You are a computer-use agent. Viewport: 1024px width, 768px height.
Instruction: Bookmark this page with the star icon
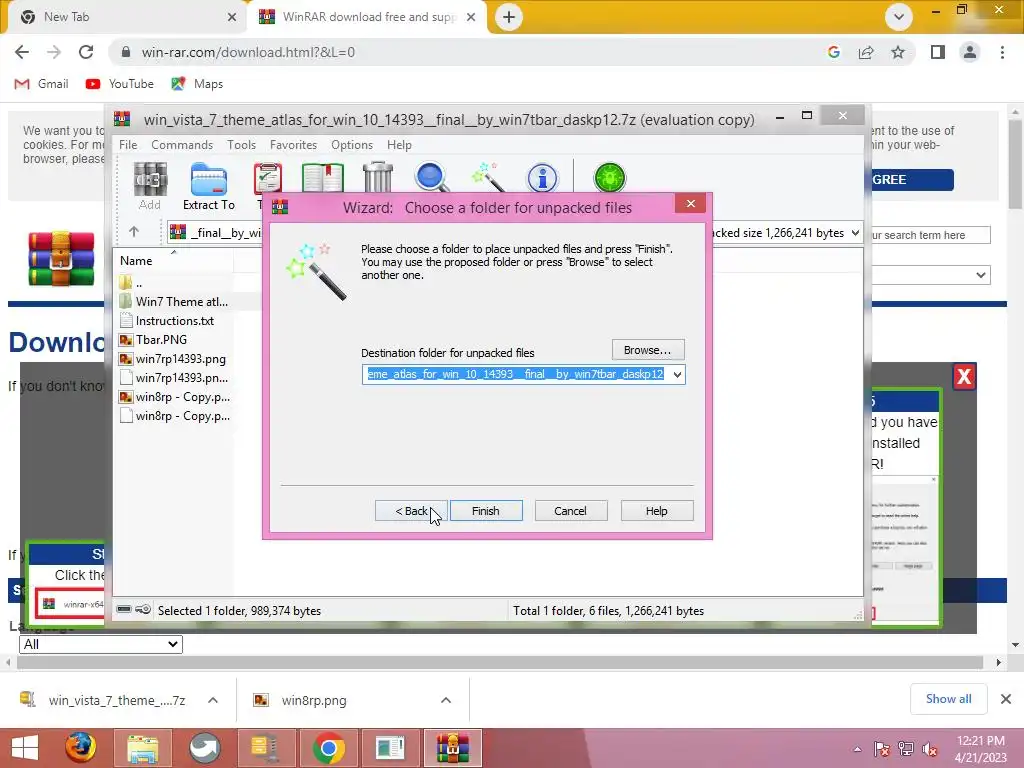point(898,52)
